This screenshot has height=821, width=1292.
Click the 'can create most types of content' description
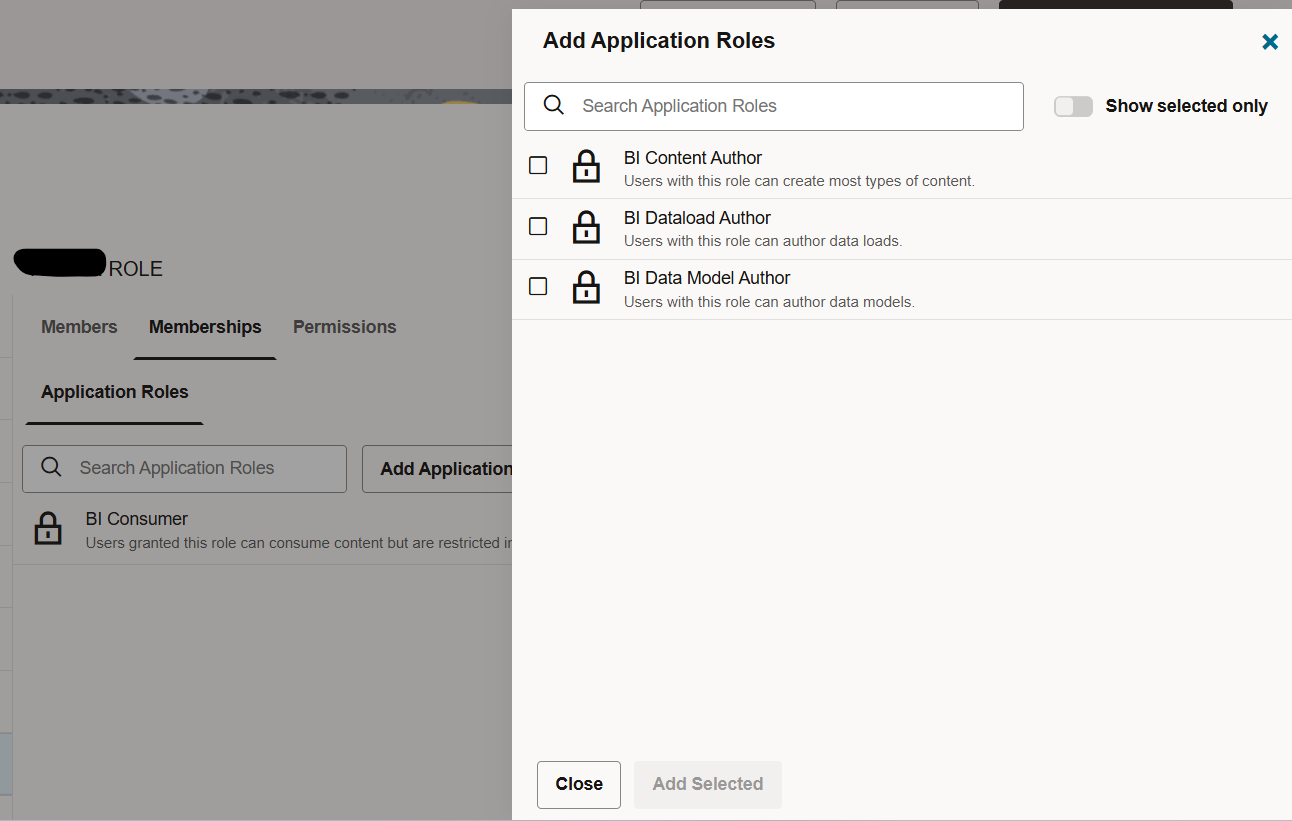pyautogui.click(x=799, y=181)
